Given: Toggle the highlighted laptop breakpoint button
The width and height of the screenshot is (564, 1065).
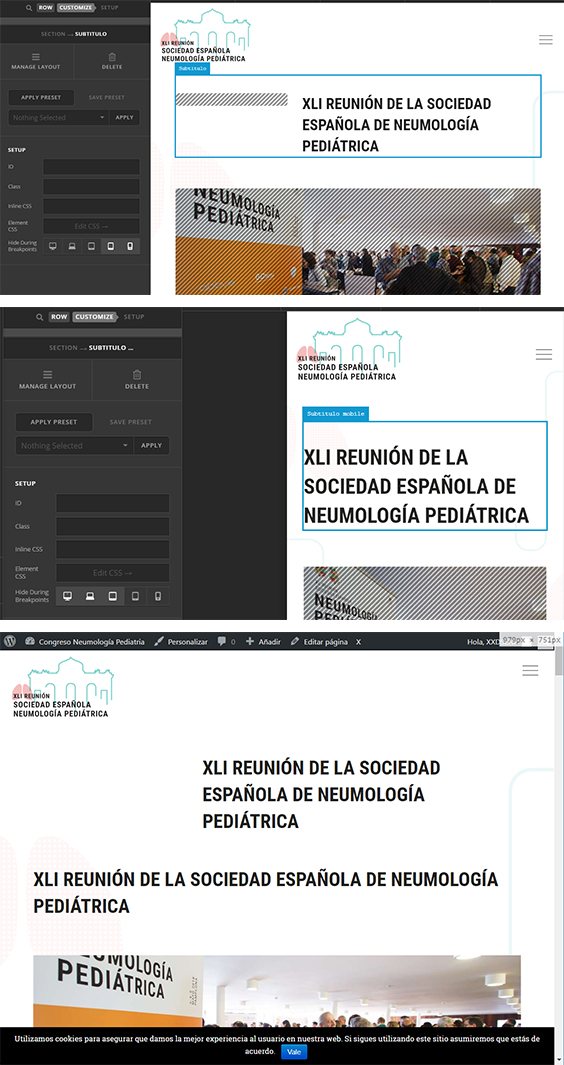Looking at the screenshot, I should [90, 596].
